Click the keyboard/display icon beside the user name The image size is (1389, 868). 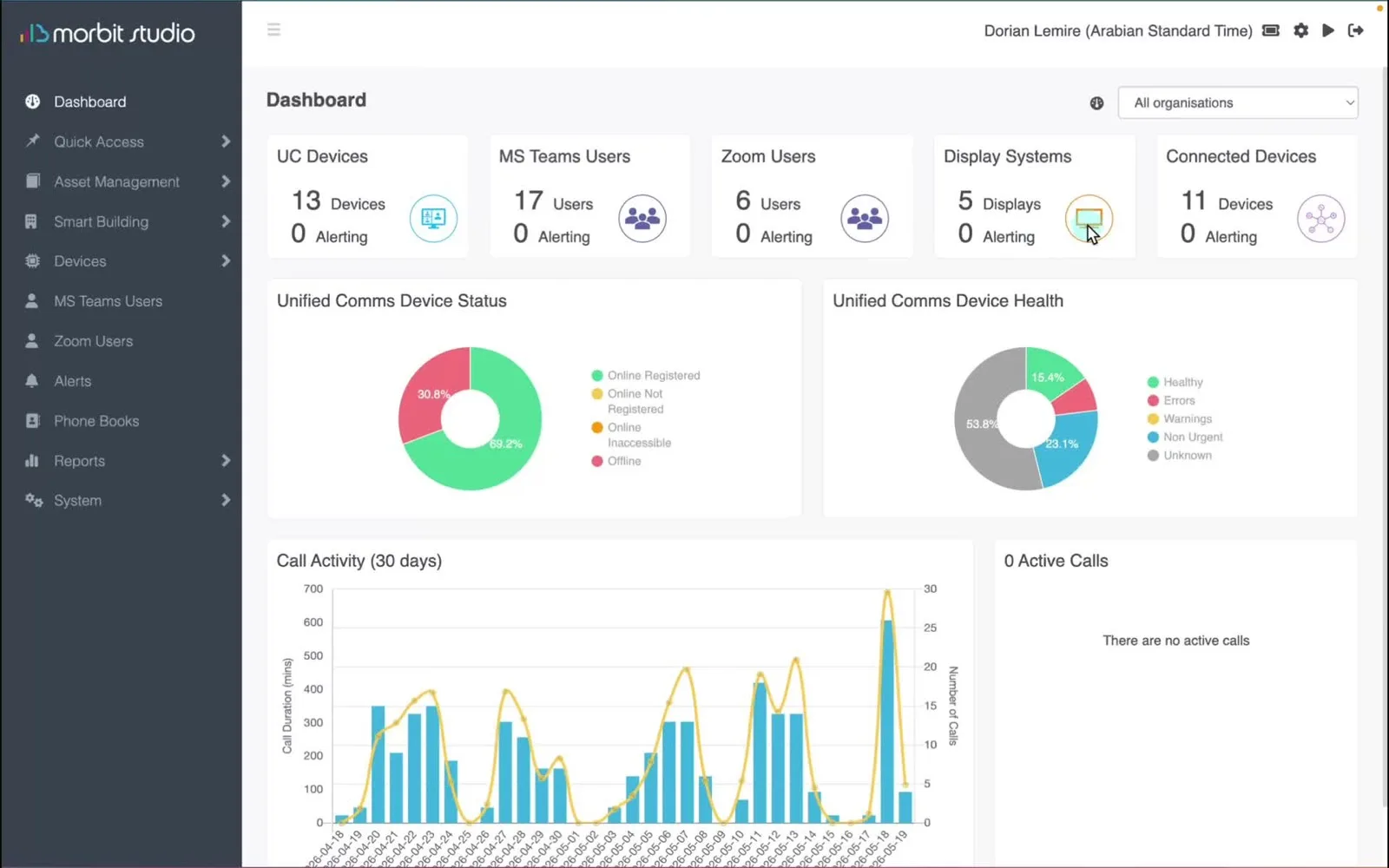(x=1271, y=30)
